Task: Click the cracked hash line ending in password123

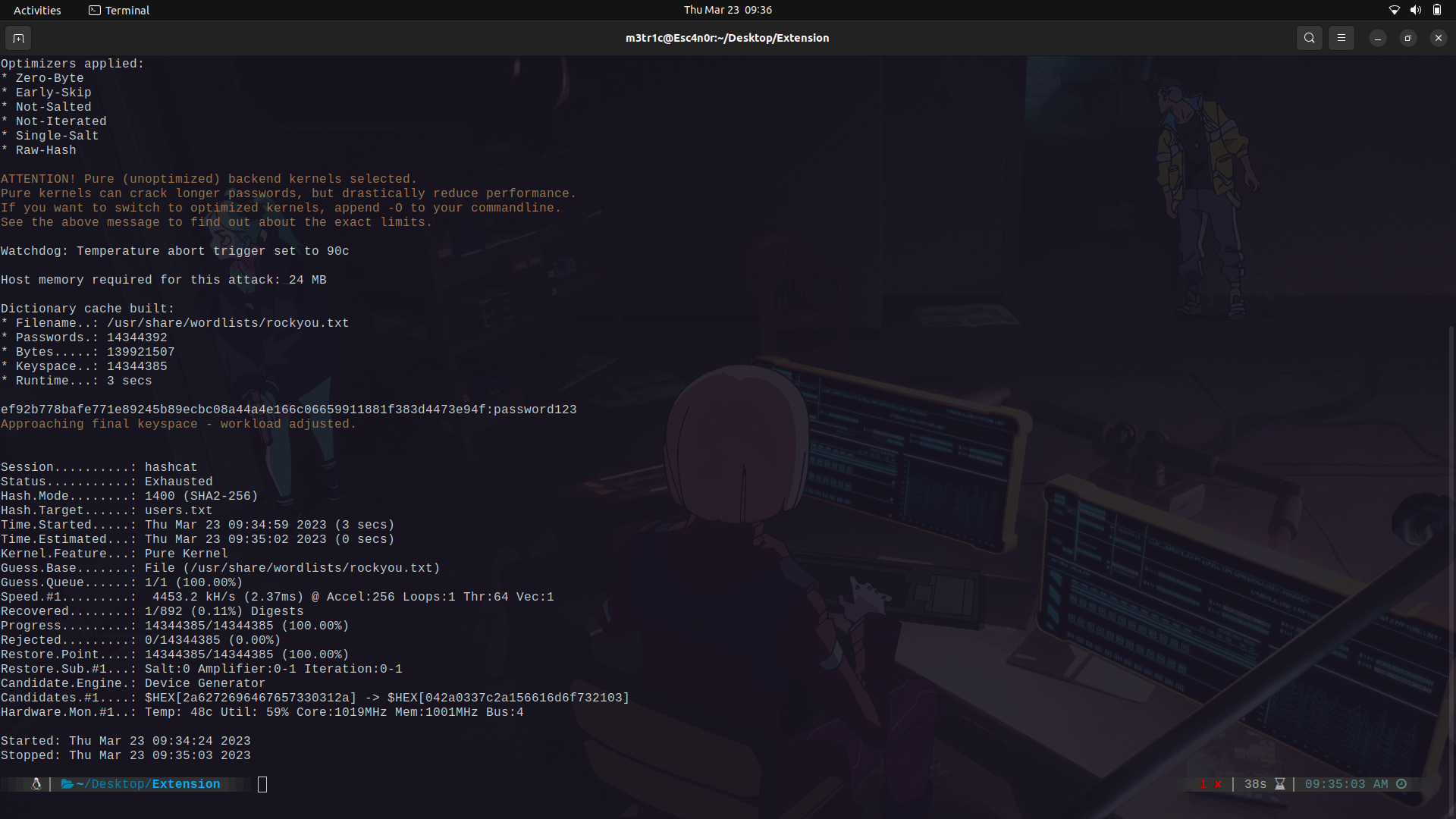Action: click(288, 409)
